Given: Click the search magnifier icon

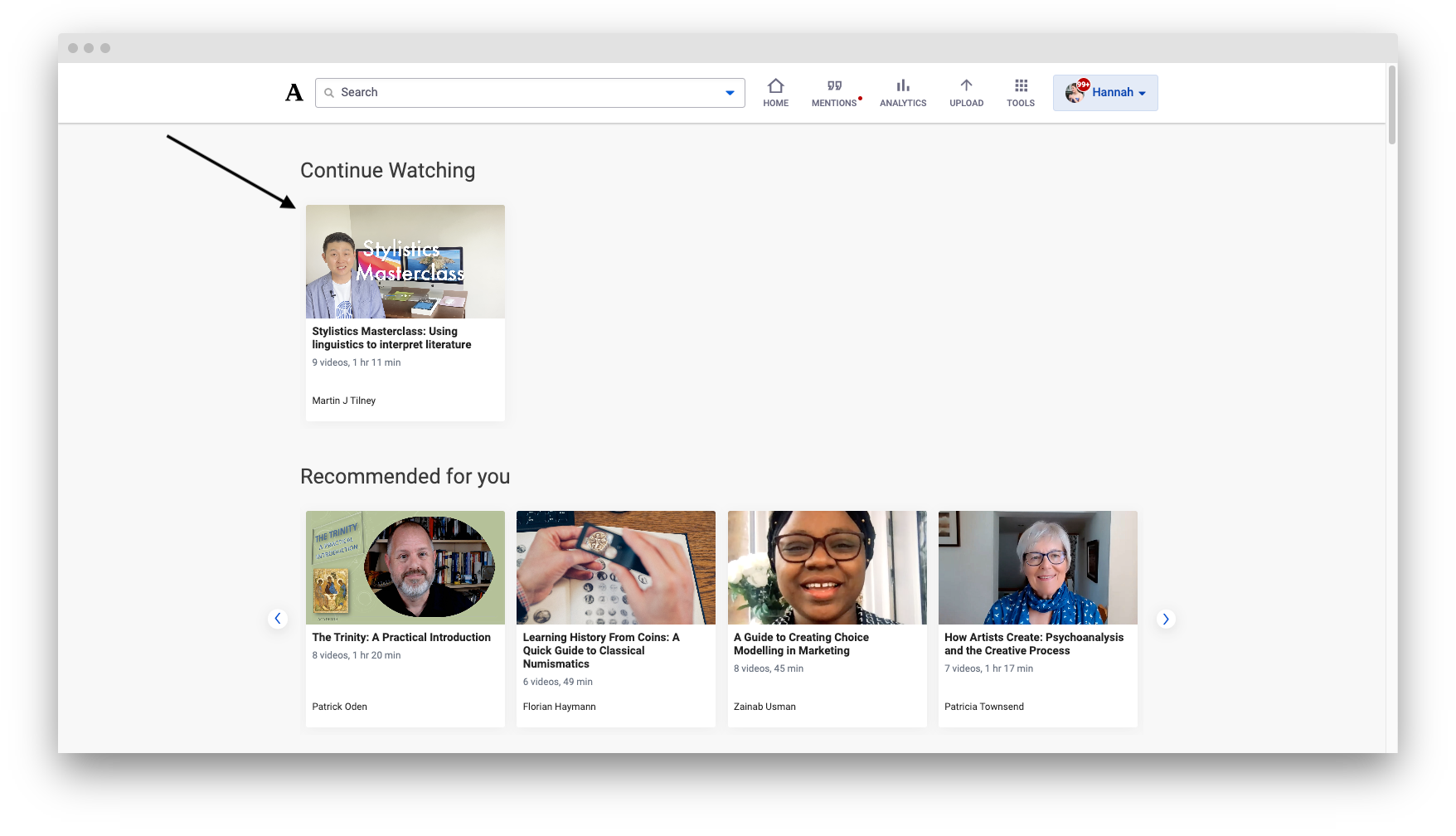Looking at the screenshot, I should 329,92.
